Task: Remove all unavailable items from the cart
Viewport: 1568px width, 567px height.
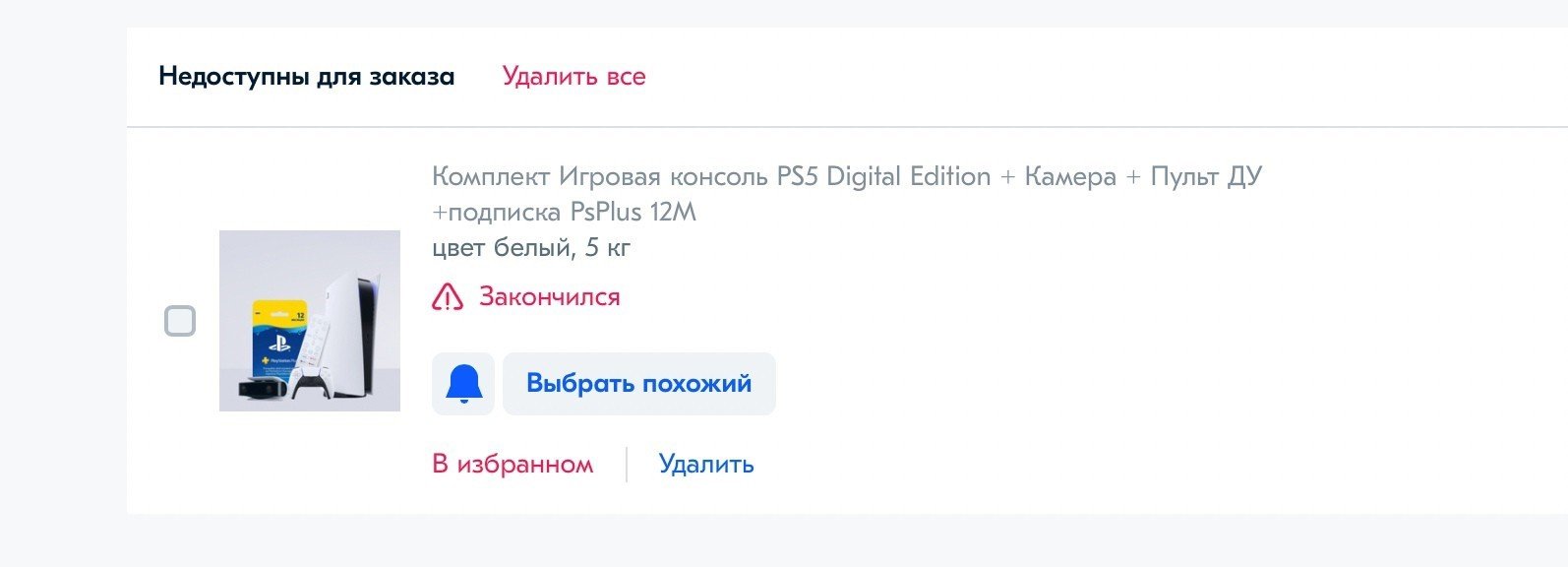Action: click(573, 77)
